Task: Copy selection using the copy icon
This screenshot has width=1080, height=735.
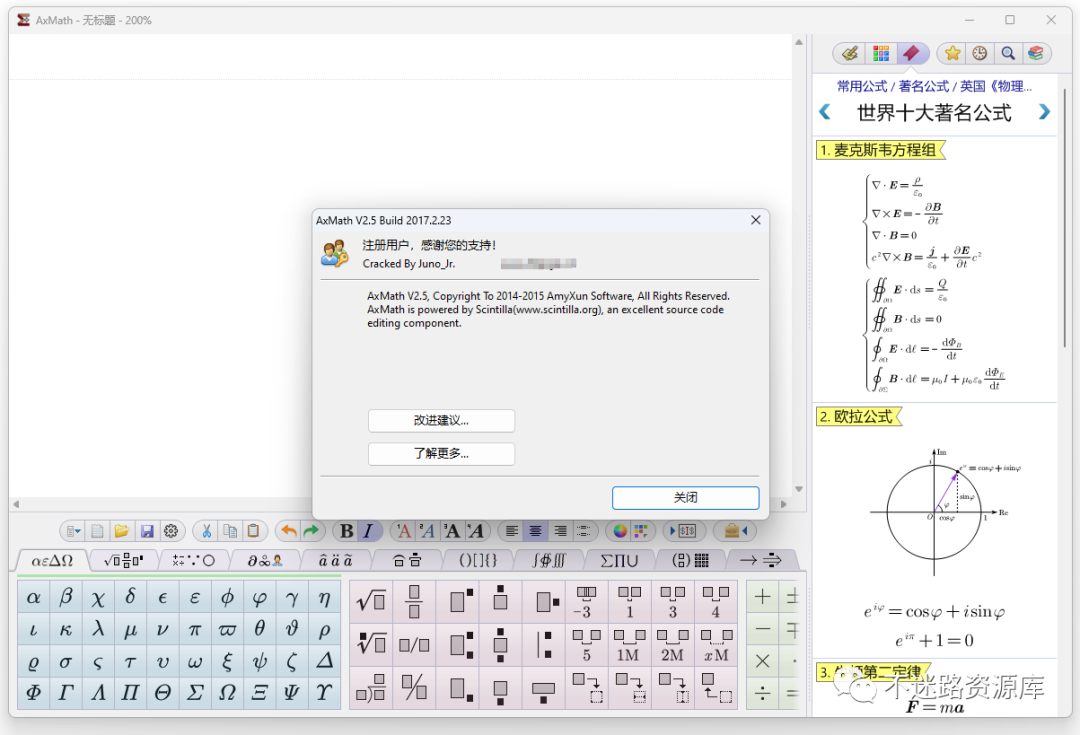Action: (230, 530)
